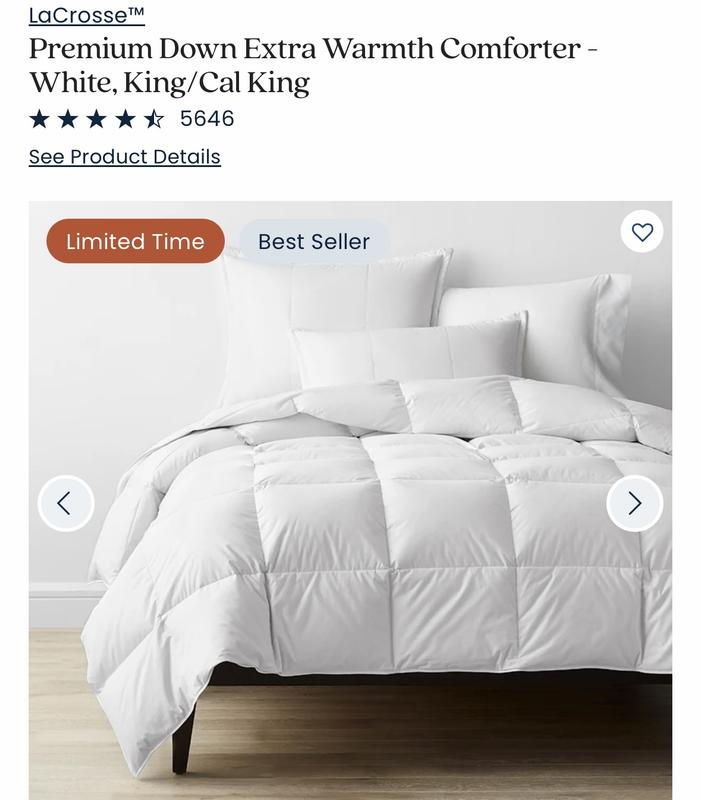The width and height of the screenshot is (701, 800).
Task: Click the fourth filled rating star
Action: (x=125, y=119)
